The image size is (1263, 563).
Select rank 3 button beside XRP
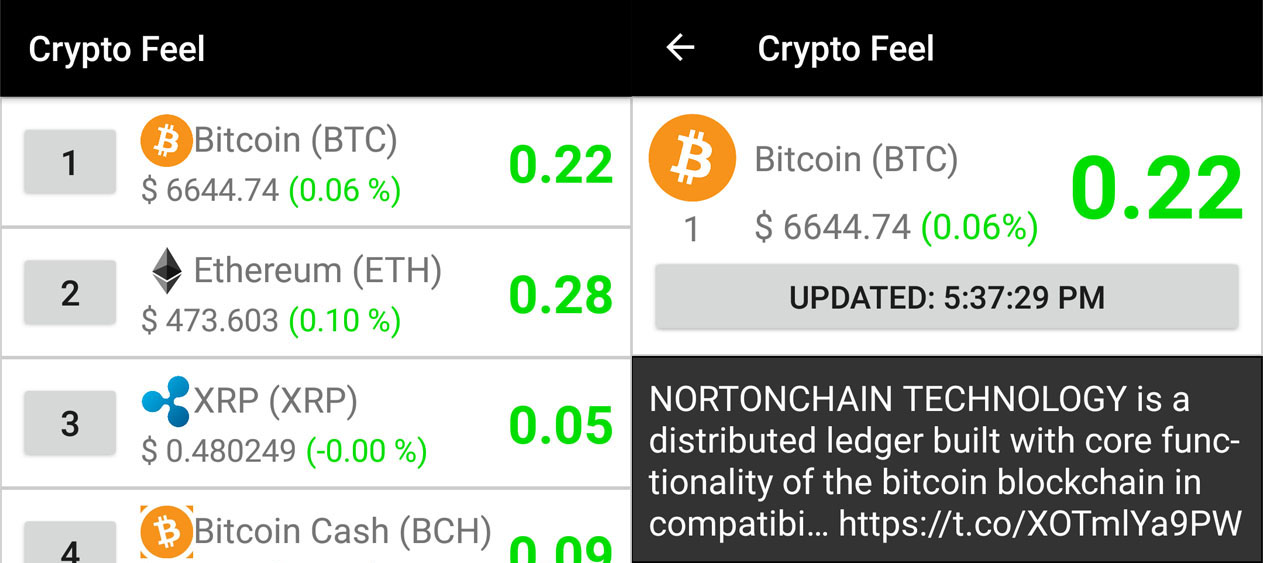pos(69,423)
